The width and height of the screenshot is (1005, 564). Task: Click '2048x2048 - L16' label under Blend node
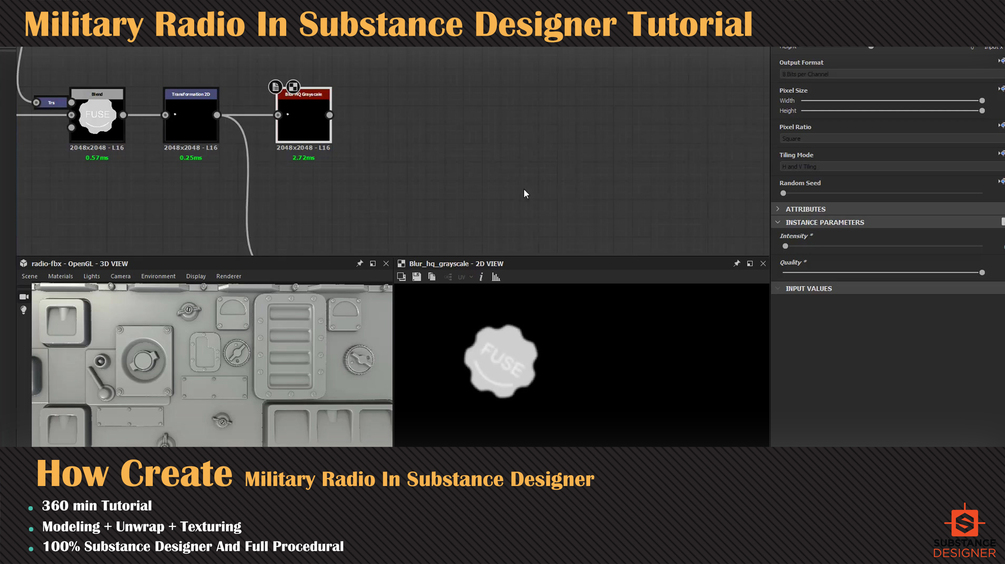97,147
